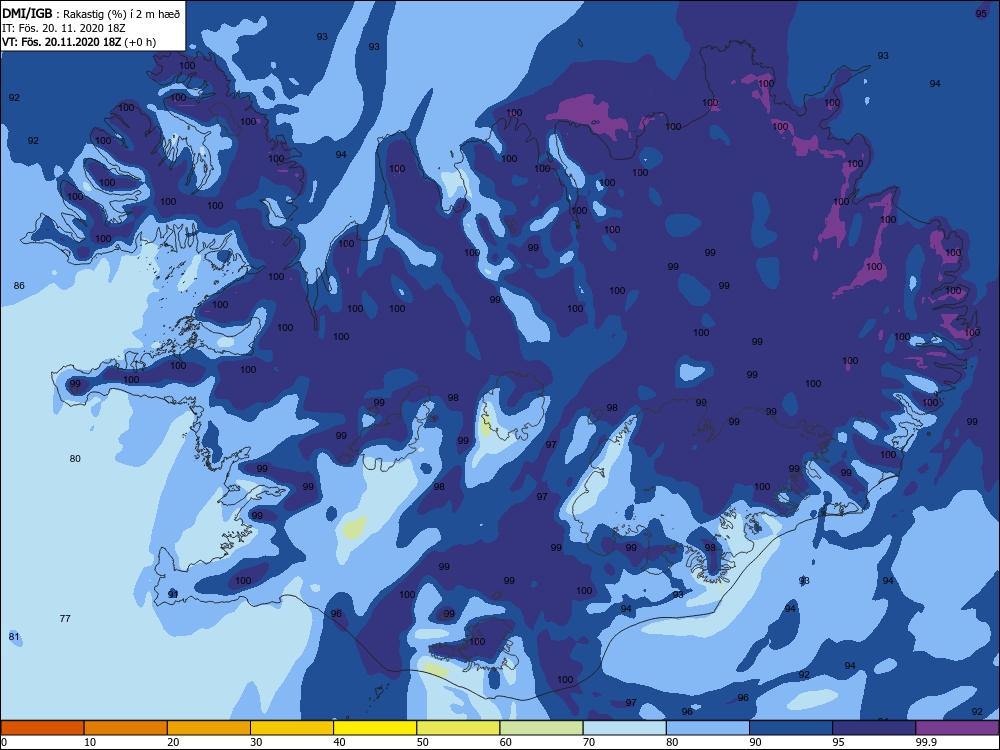
Task: Click the 'IT: Fös. 20. 11. 2020 18Z' line
Action: coord(64,28)
